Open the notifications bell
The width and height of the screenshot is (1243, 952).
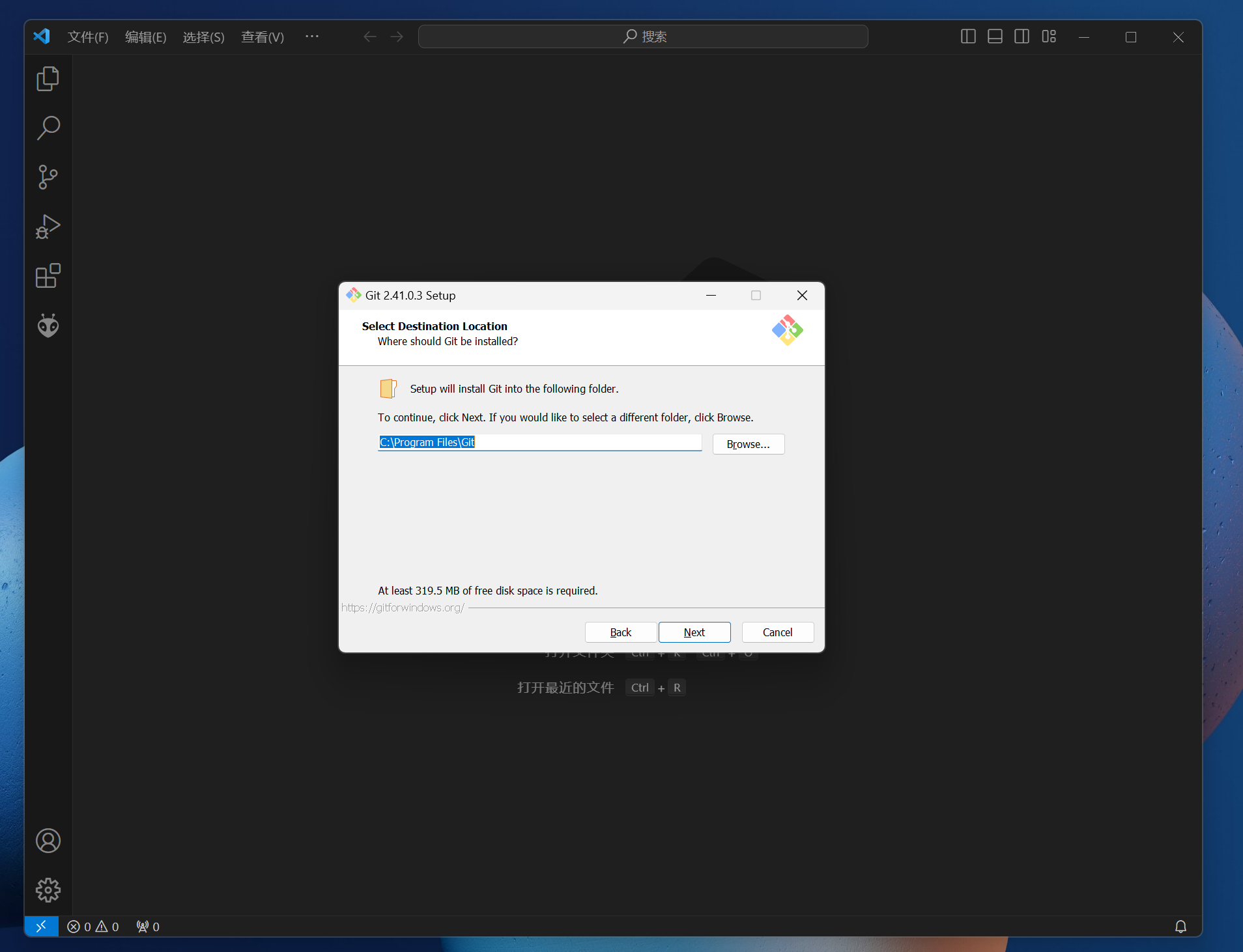point(1180,926)
